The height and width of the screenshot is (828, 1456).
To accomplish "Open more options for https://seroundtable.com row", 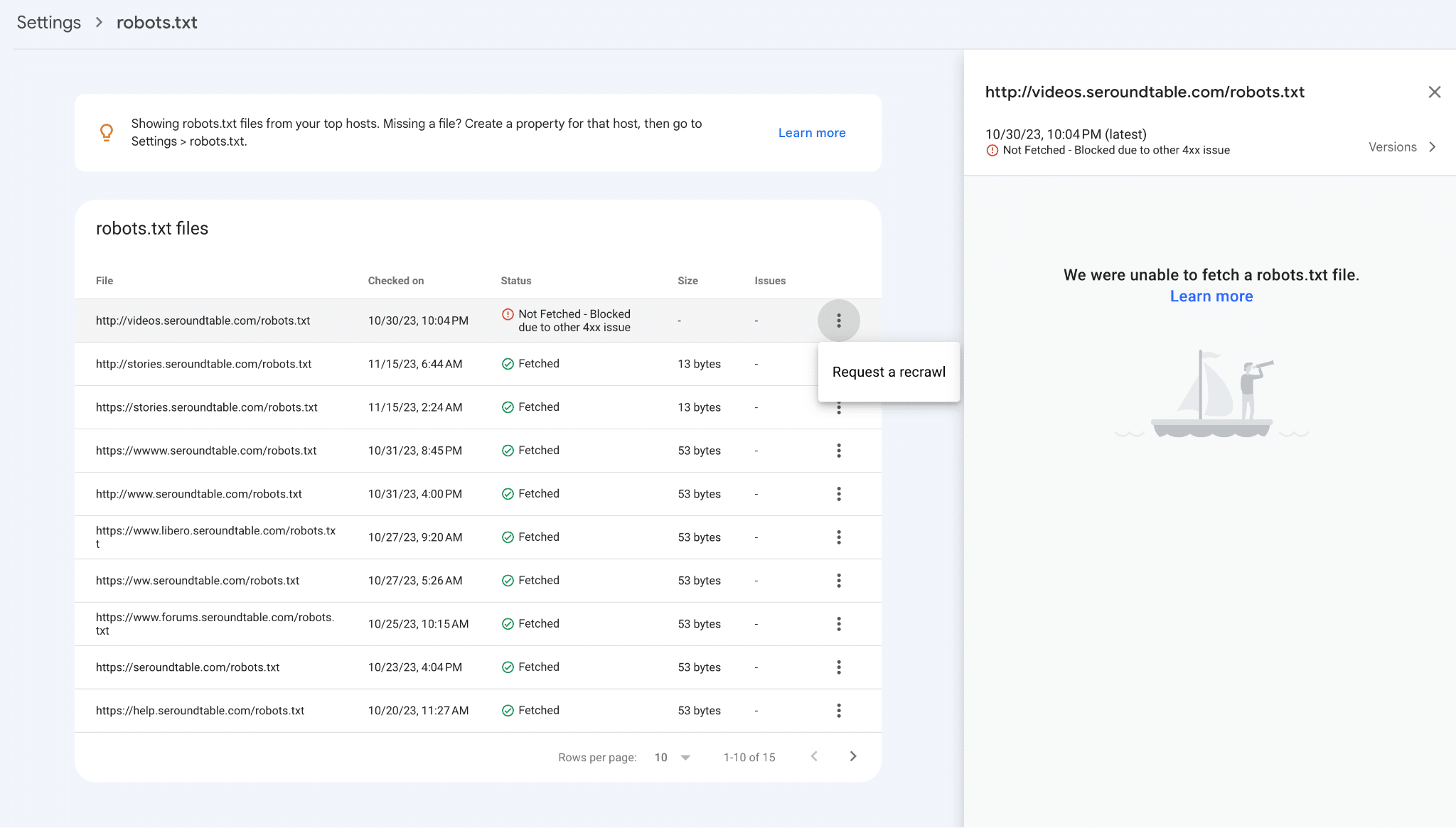I will [x=839, y=667].
